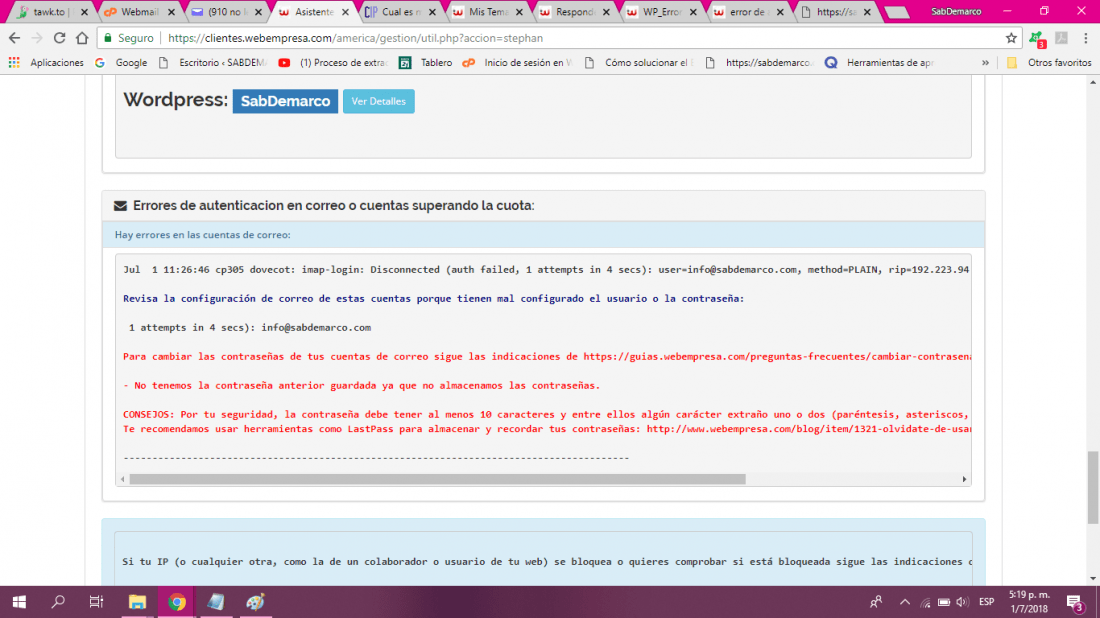Viewport: 1100px width, 618px height.
Task: Open the Chrome three-dot menu
Action: click(x=1085, y=38)
